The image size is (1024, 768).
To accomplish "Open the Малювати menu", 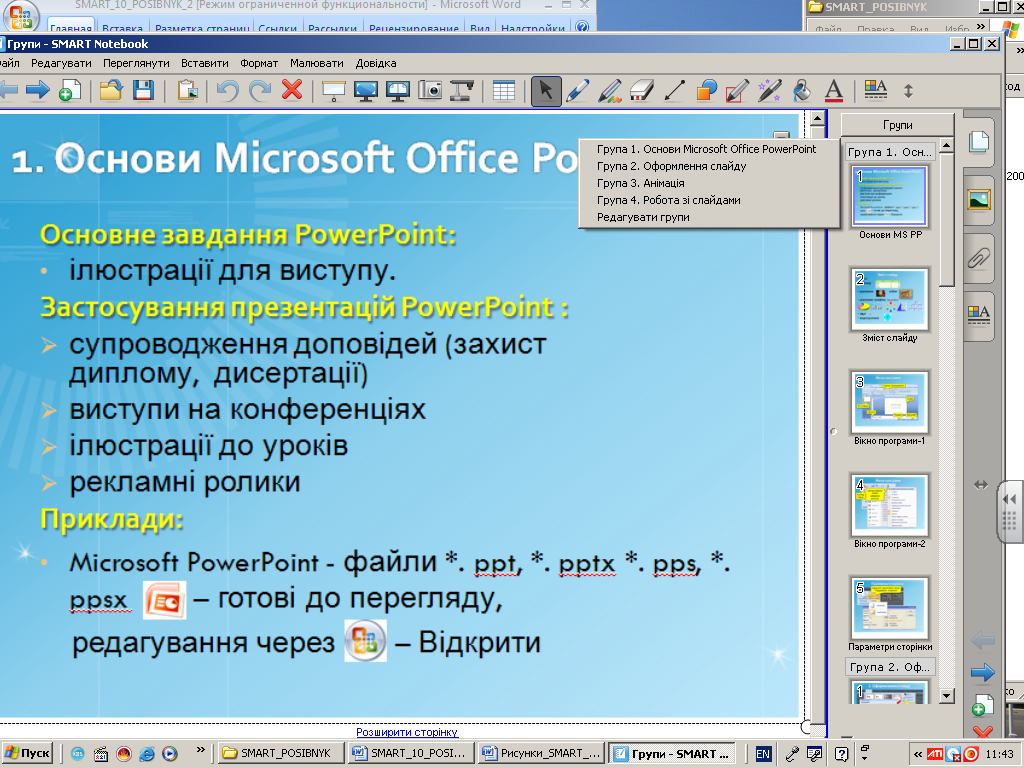I will coord(317,63).
